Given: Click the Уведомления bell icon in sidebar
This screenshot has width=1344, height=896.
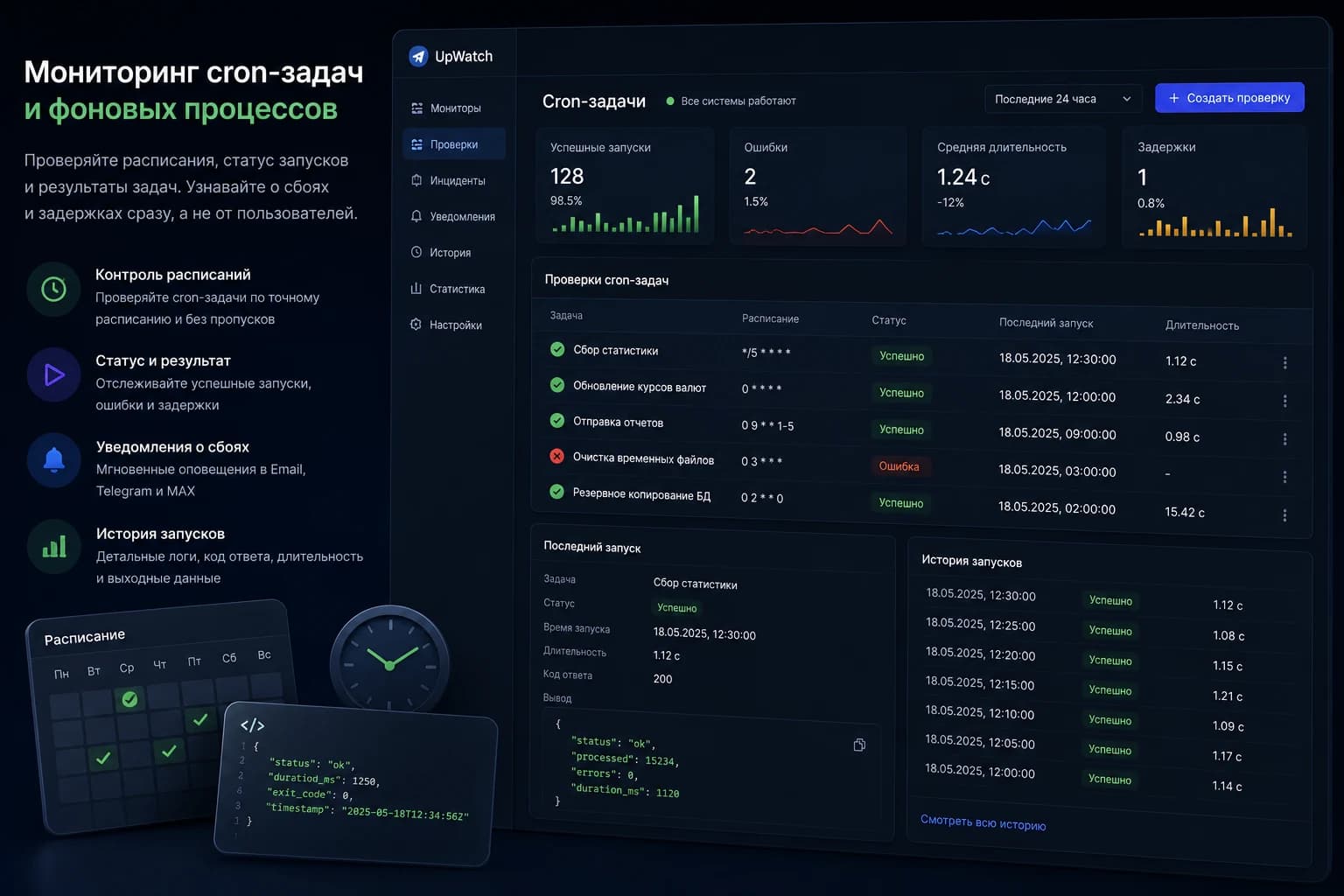Looking at the screenshot, I should [x=416, y=216].
